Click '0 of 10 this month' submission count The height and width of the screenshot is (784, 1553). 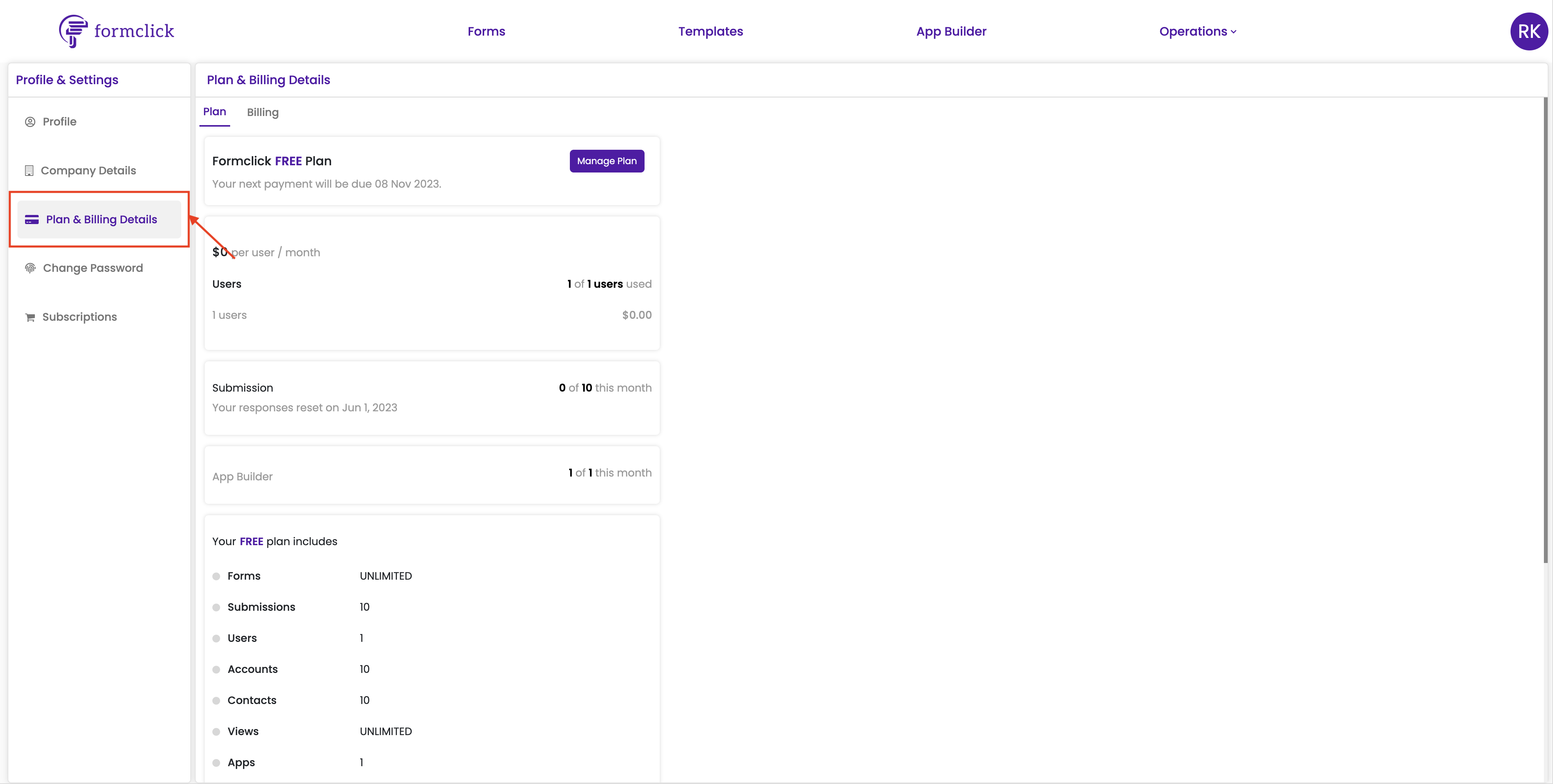605,388
